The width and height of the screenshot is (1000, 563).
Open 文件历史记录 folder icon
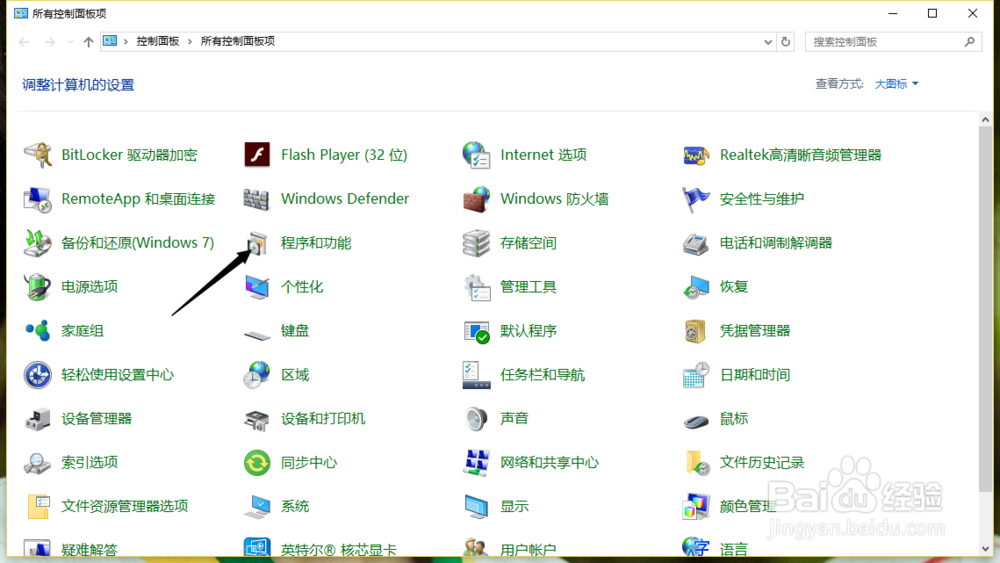696,463
